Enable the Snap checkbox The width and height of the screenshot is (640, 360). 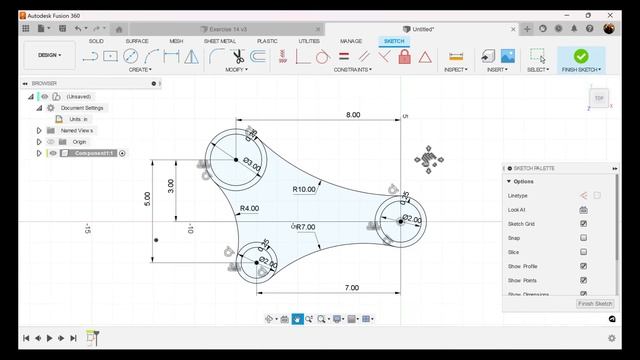pyautogui.click(x=584, y=238)
